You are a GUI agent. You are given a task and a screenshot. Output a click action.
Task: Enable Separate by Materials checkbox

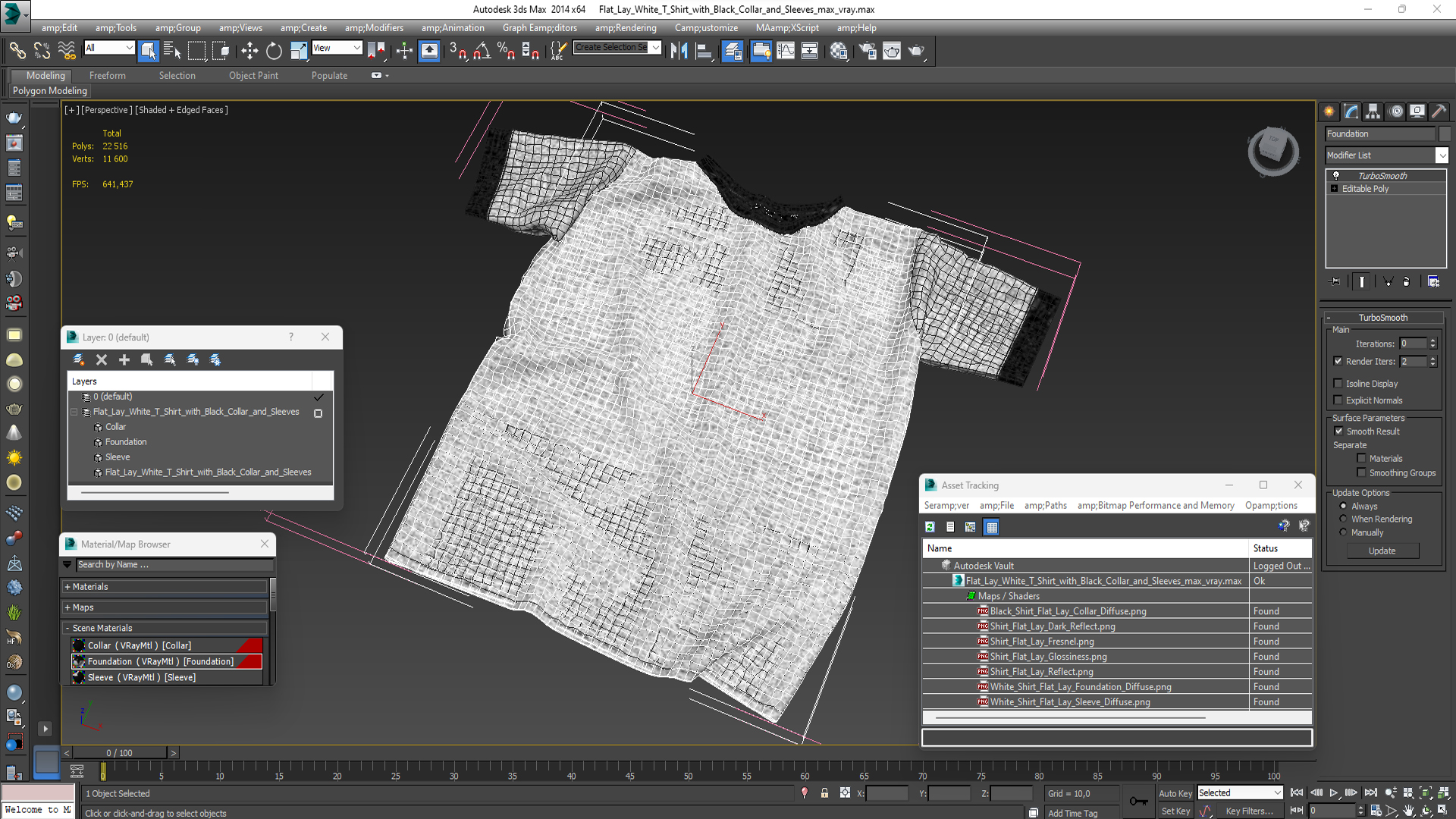point(1361,458)
